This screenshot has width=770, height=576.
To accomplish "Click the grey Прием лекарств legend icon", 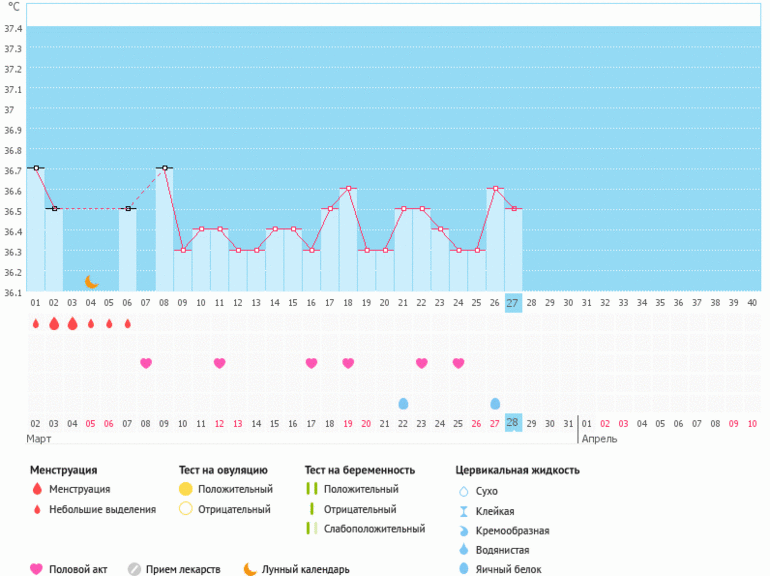I will tap(134, 569).
